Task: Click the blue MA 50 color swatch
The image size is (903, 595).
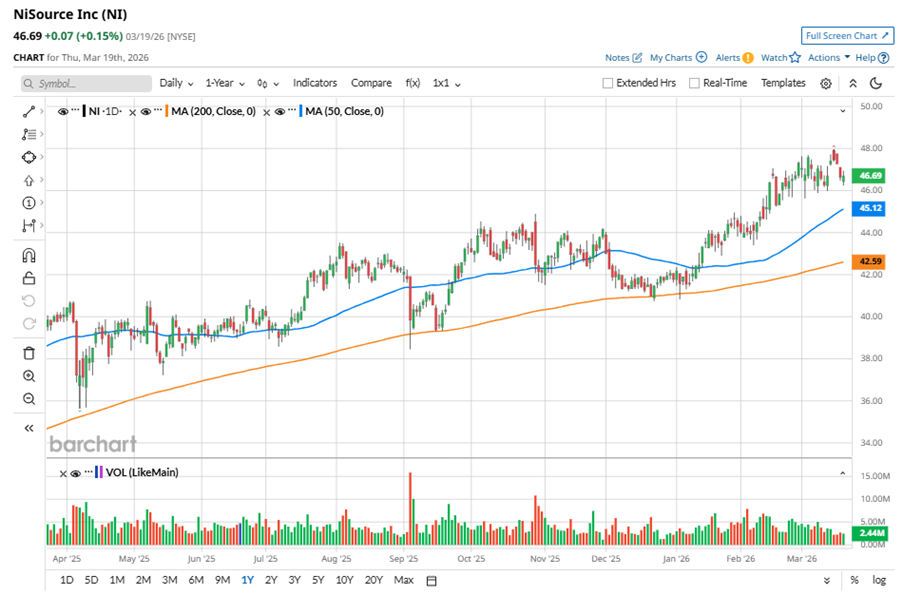Action: click(299, 111)
